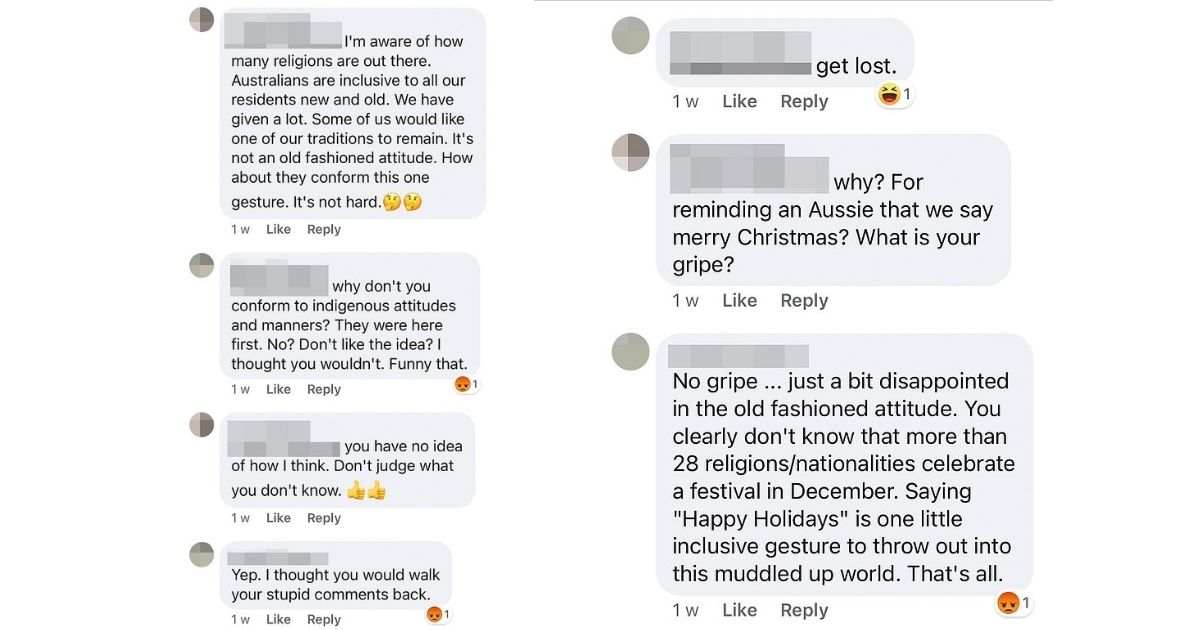This screenshot has width=1200, height=630.
Task: Click angry reaction on indigenous attitudes comment
Action: [462, 384]
